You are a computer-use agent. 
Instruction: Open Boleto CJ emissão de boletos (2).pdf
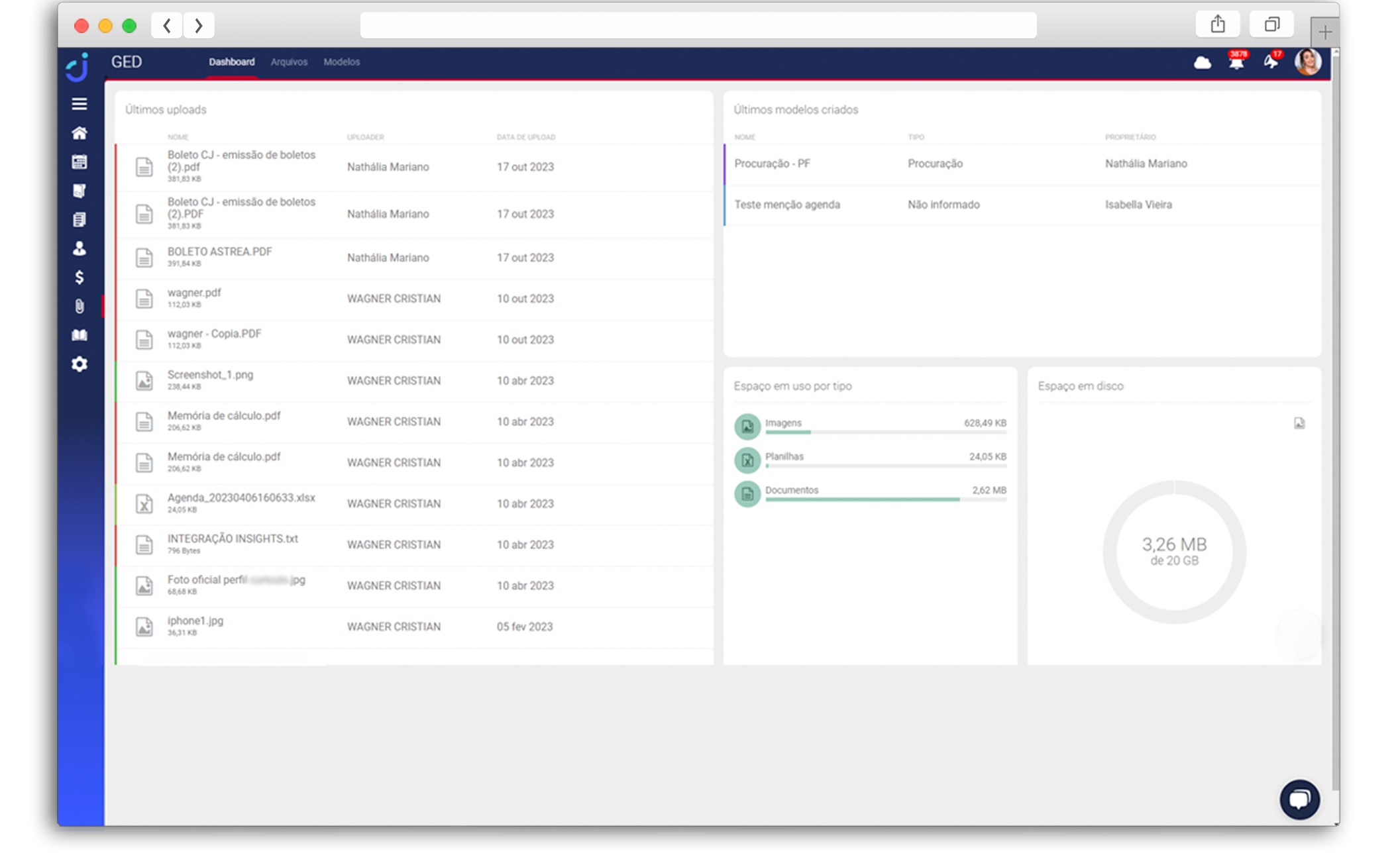click(414, 167)
